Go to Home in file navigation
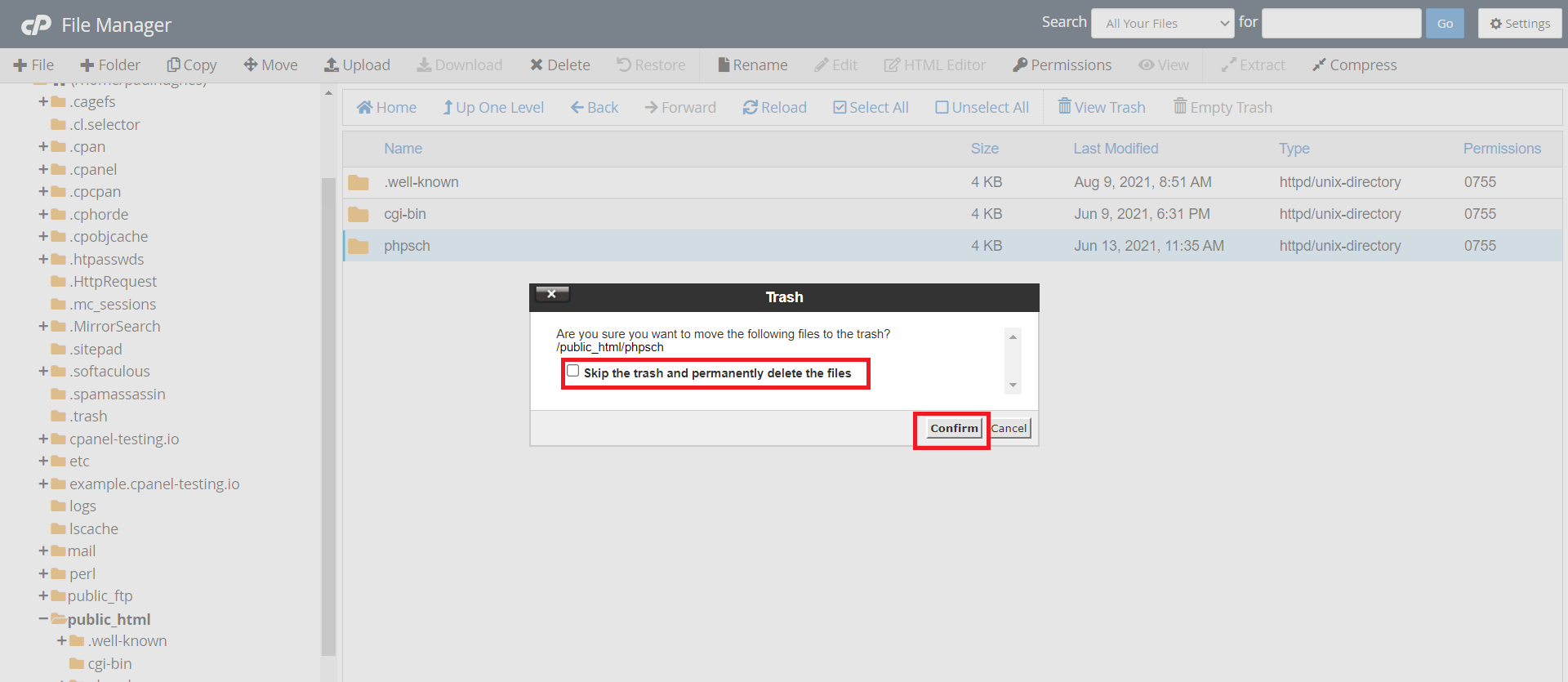The width and height of the screenshot is (1568, 682). click(386, 108)
